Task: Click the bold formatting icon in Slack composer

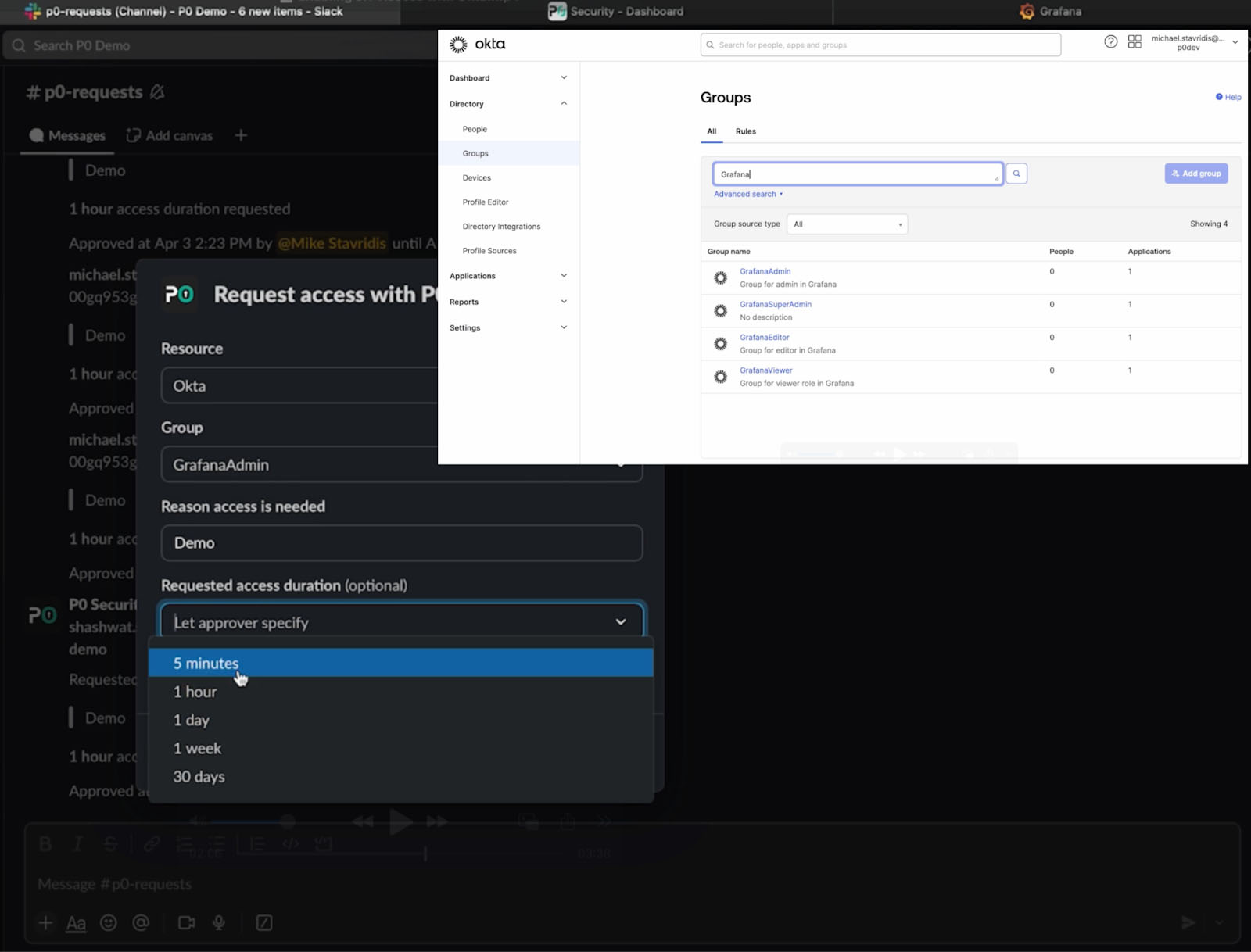Action: [x=45, y=844]
